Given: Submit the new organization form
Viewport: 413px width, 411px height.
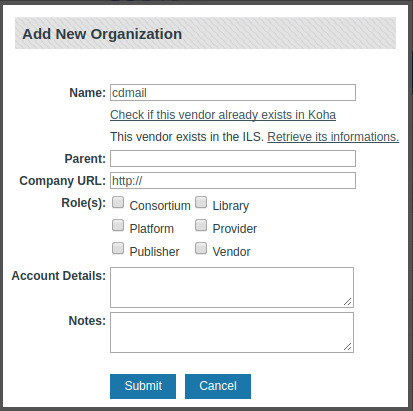Looking at the screenshot, I should point(143,386).
